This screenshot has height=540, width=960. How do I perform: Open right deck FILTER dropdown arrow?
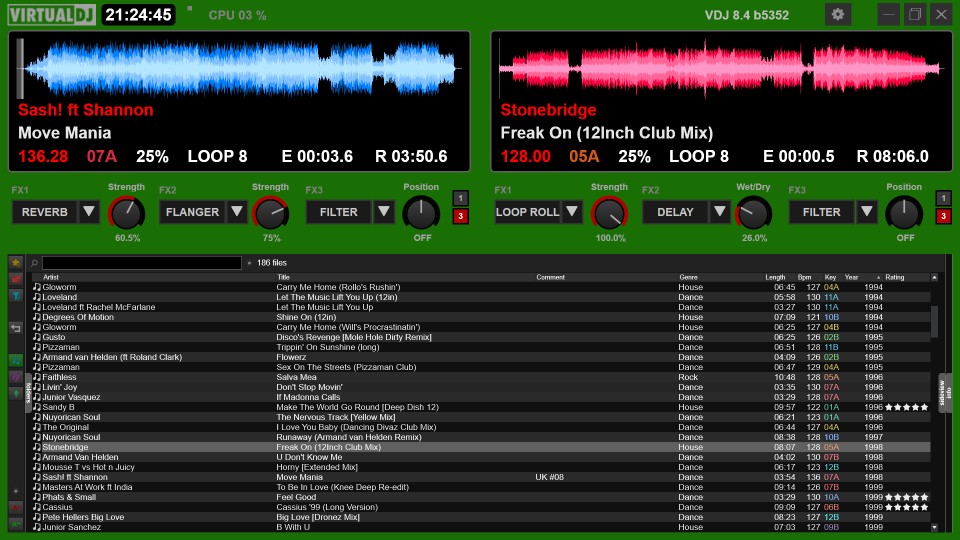point(867,212)
